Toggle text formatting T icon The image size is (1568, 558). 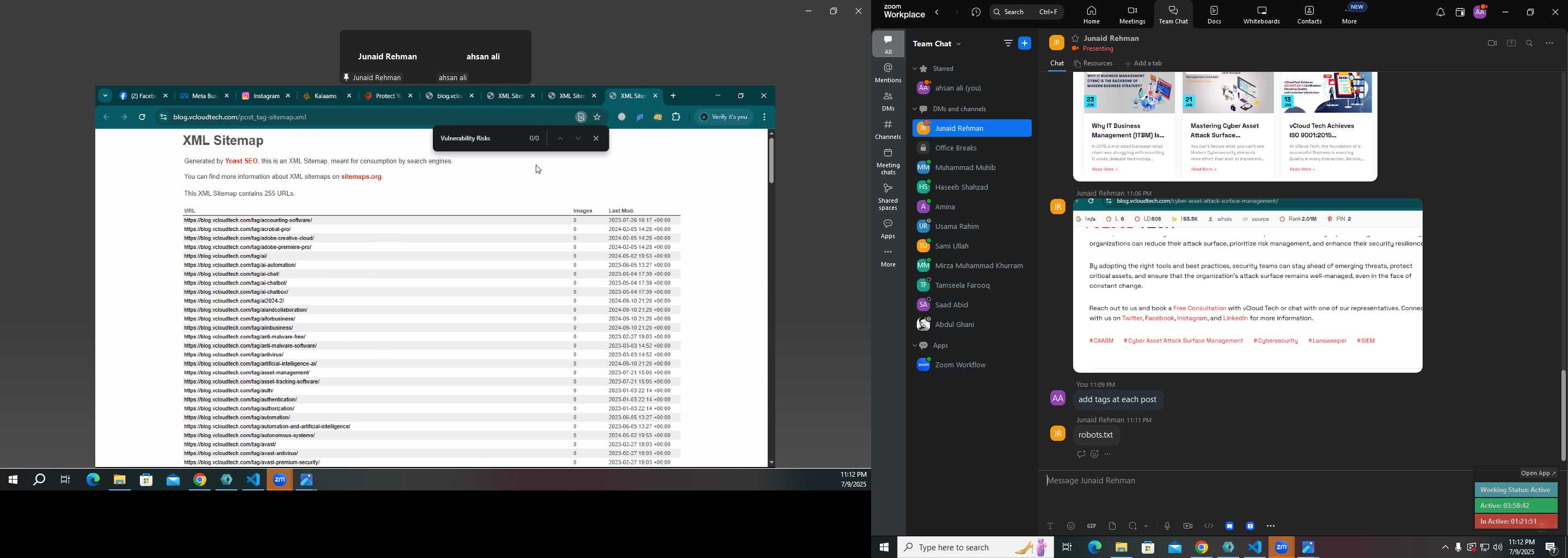click(1051, 526)
